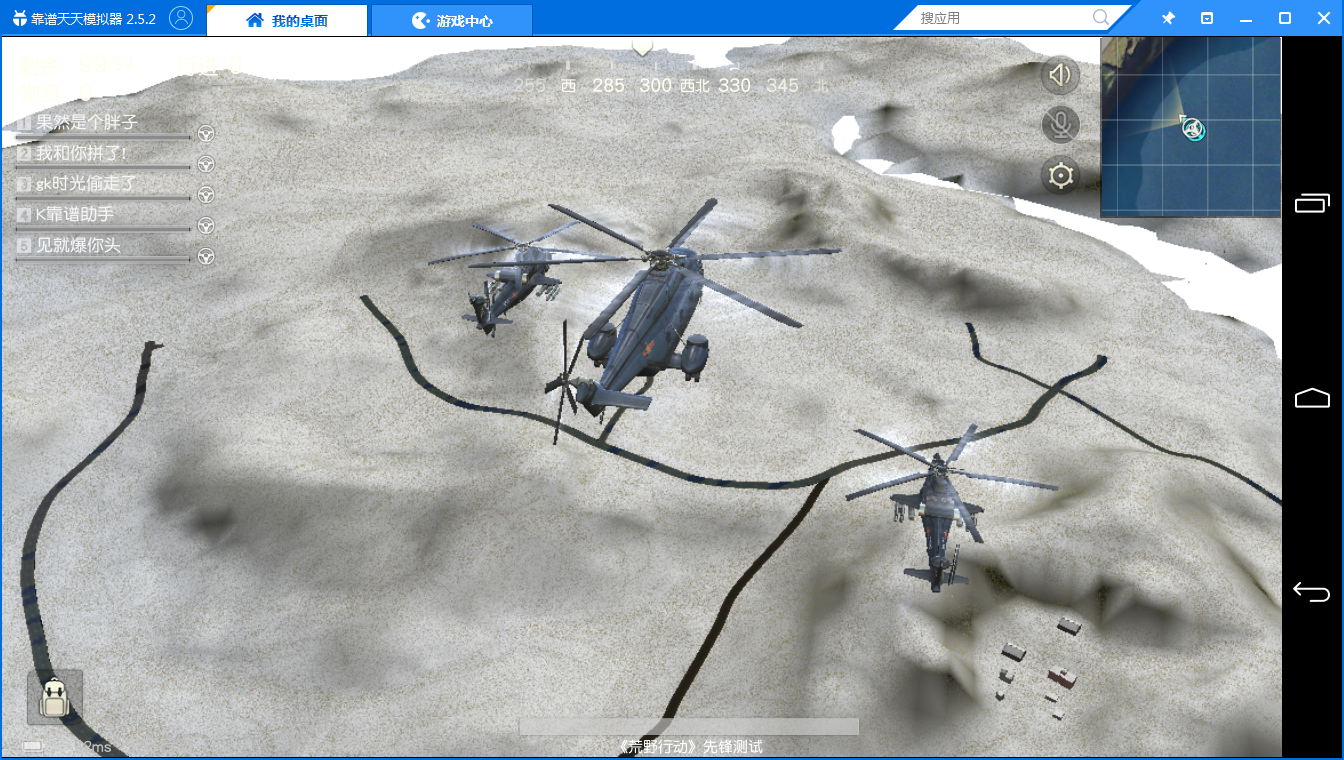Open the backpack inventory icon
The image size is (1344, 760).
54,697
